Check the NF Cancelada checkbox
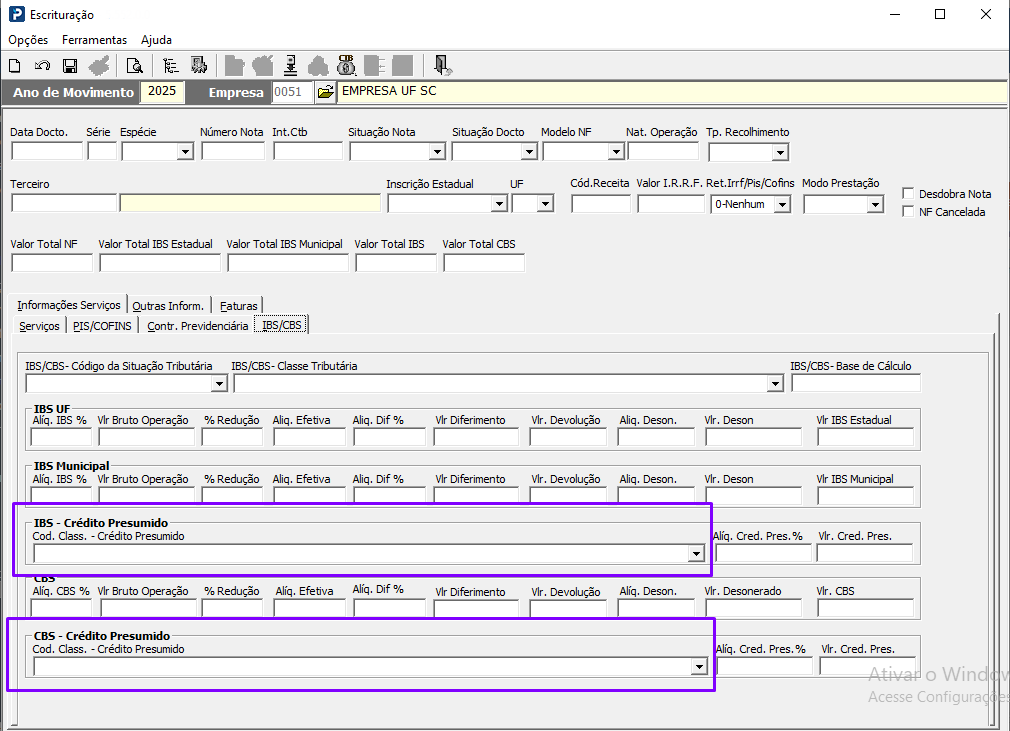 (x=908, y=212)
